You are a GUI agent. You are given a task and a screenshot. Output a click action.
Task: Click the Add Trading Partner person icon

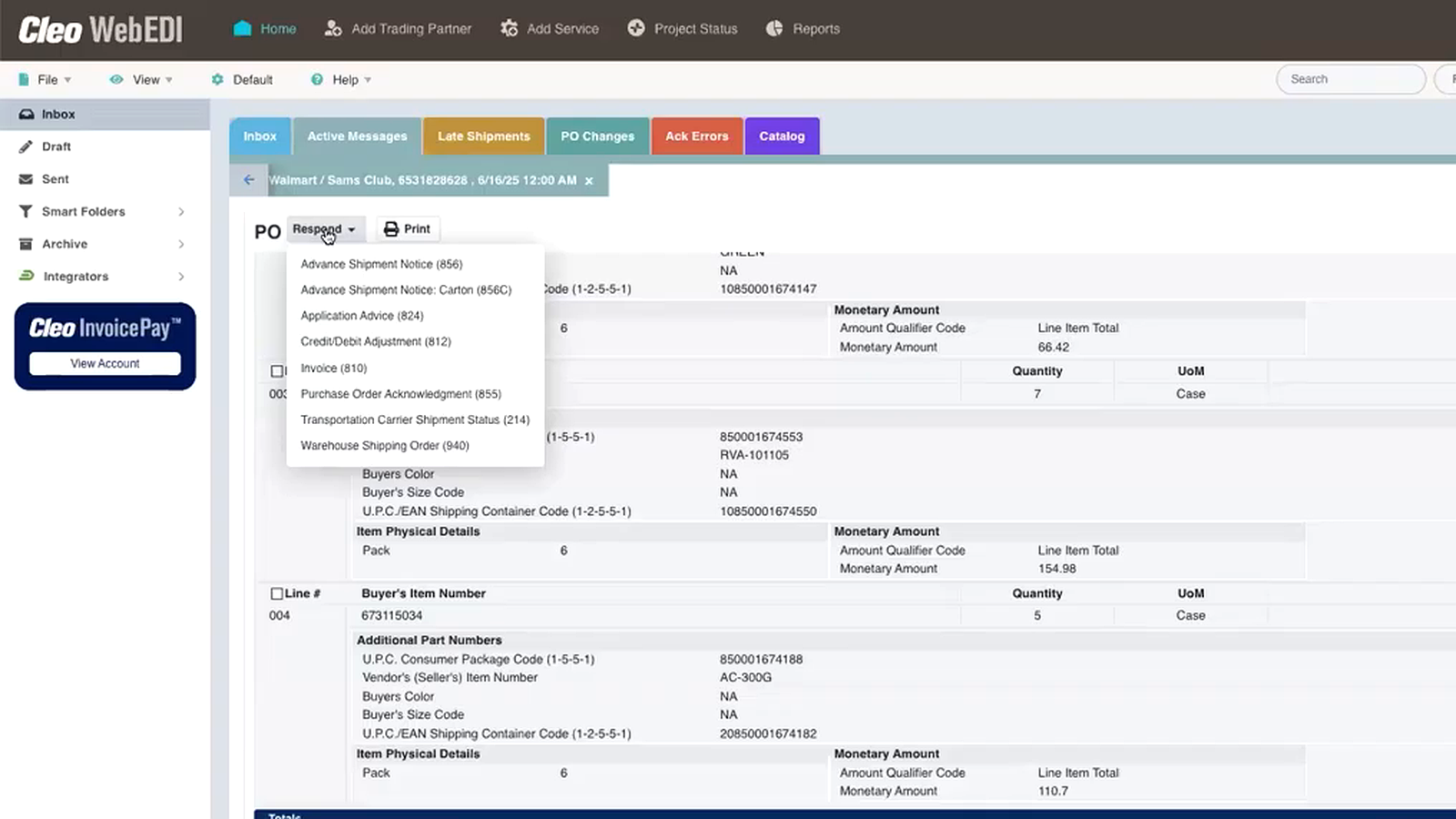click(x=333, y=28)
